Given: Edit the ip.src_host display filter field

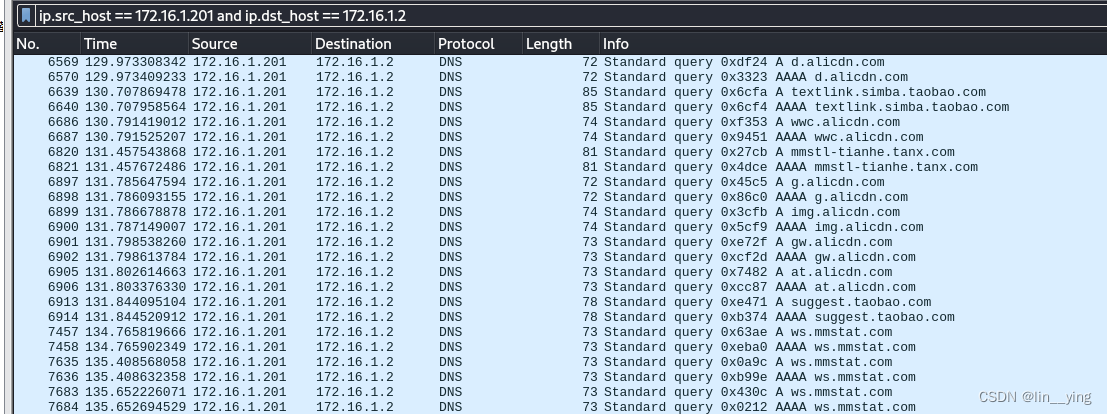Looking at the screenshot, I should pyautogui.click(x=570, y=16).
